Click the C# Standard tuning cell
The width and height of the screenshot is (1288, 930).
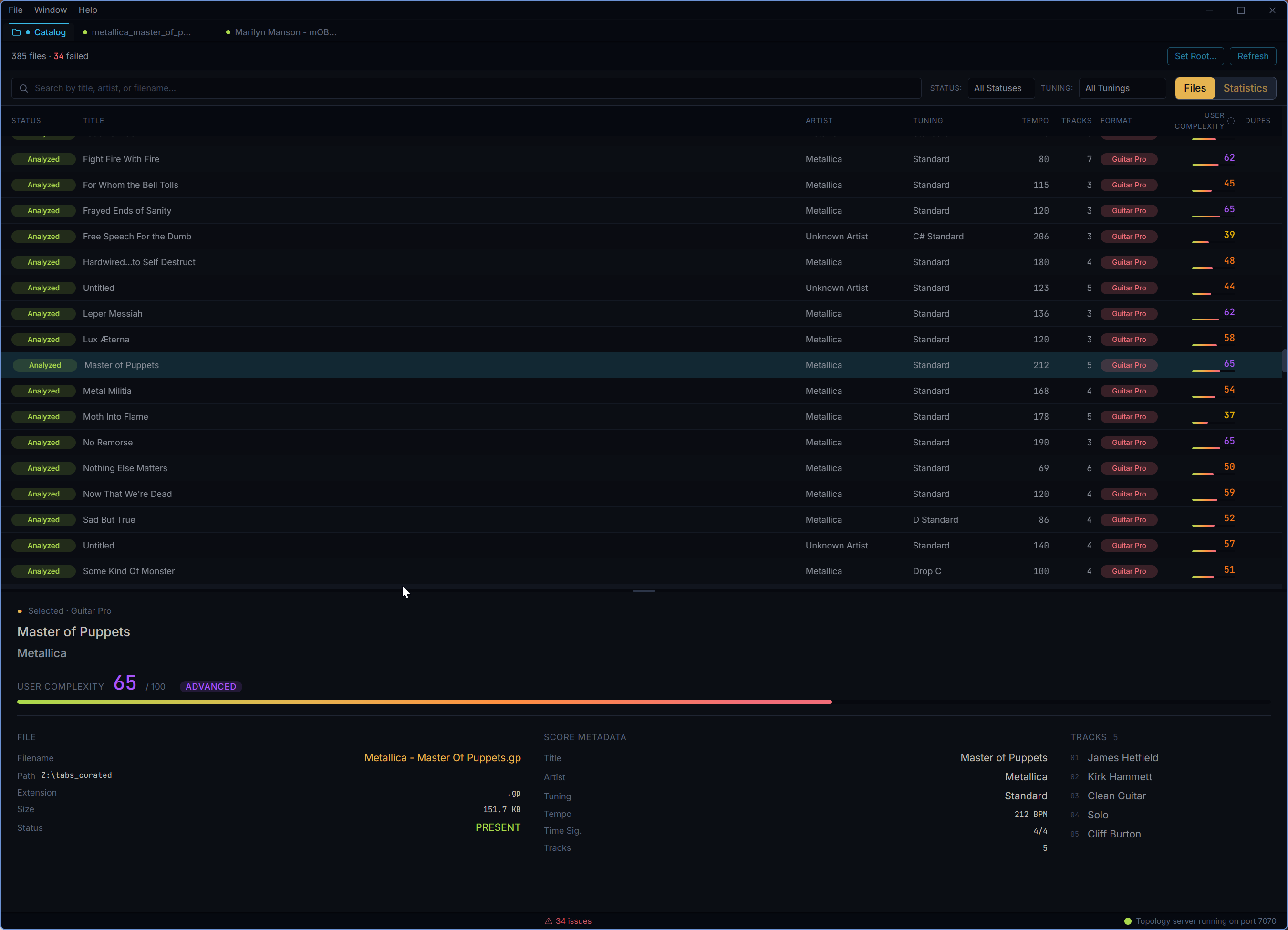click(937, 236)
